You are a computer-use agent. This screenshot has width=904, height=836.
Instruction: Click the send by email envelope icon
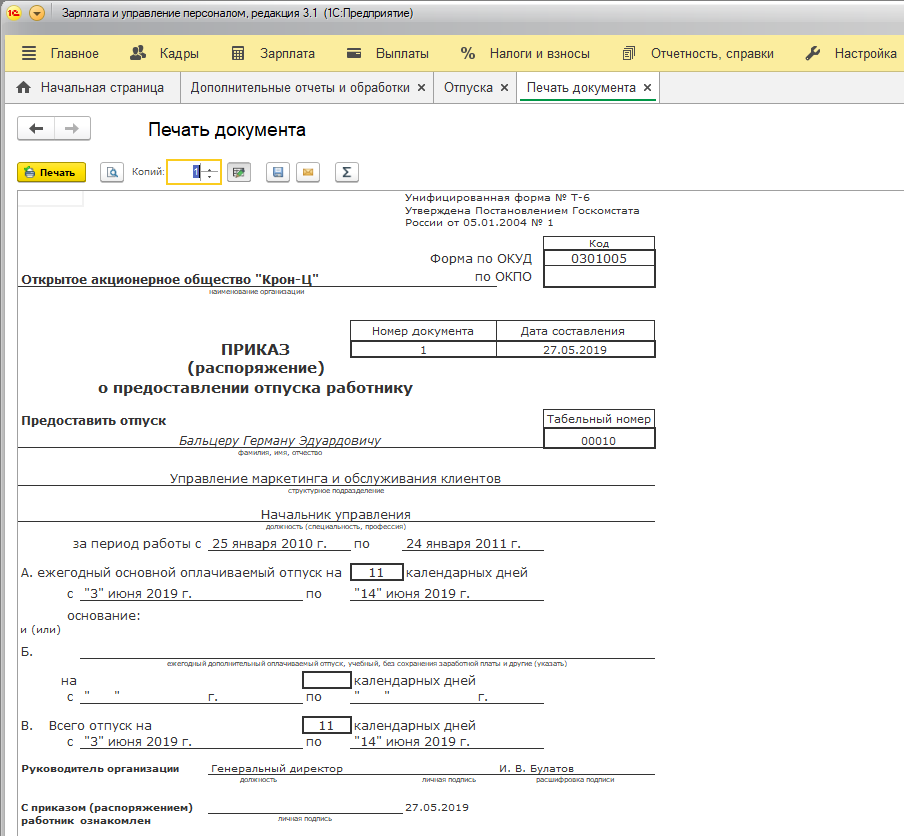click(x=308, y=172)
